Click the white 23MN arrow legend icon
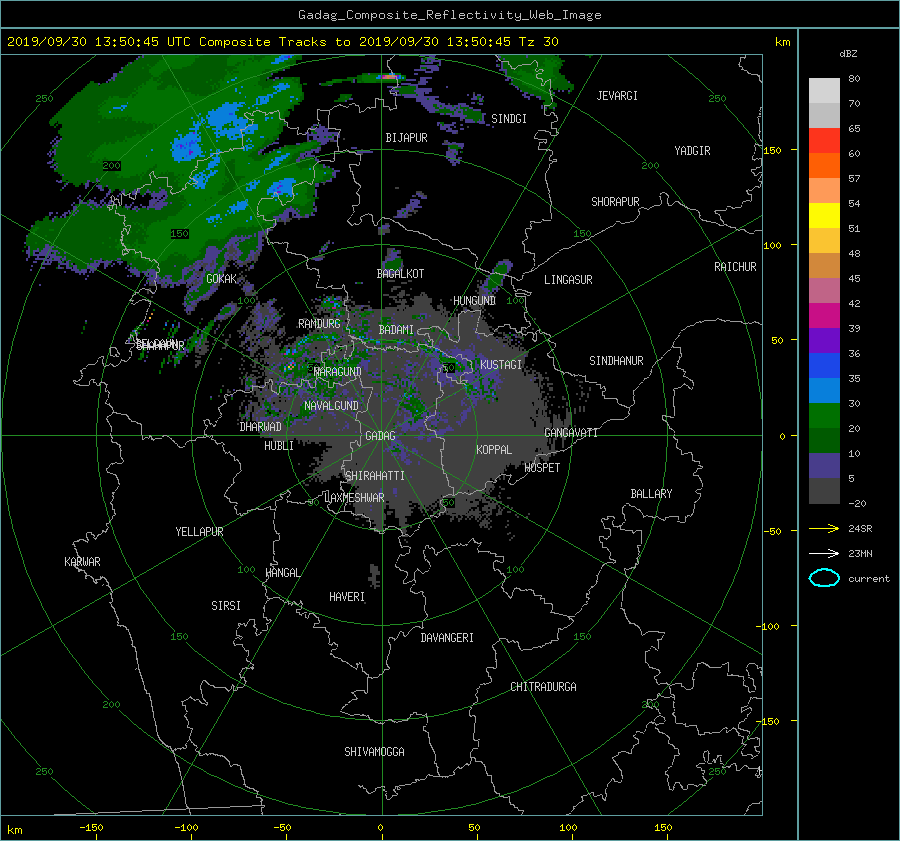This screenshot has height=841, width=900. click(824, 553)
